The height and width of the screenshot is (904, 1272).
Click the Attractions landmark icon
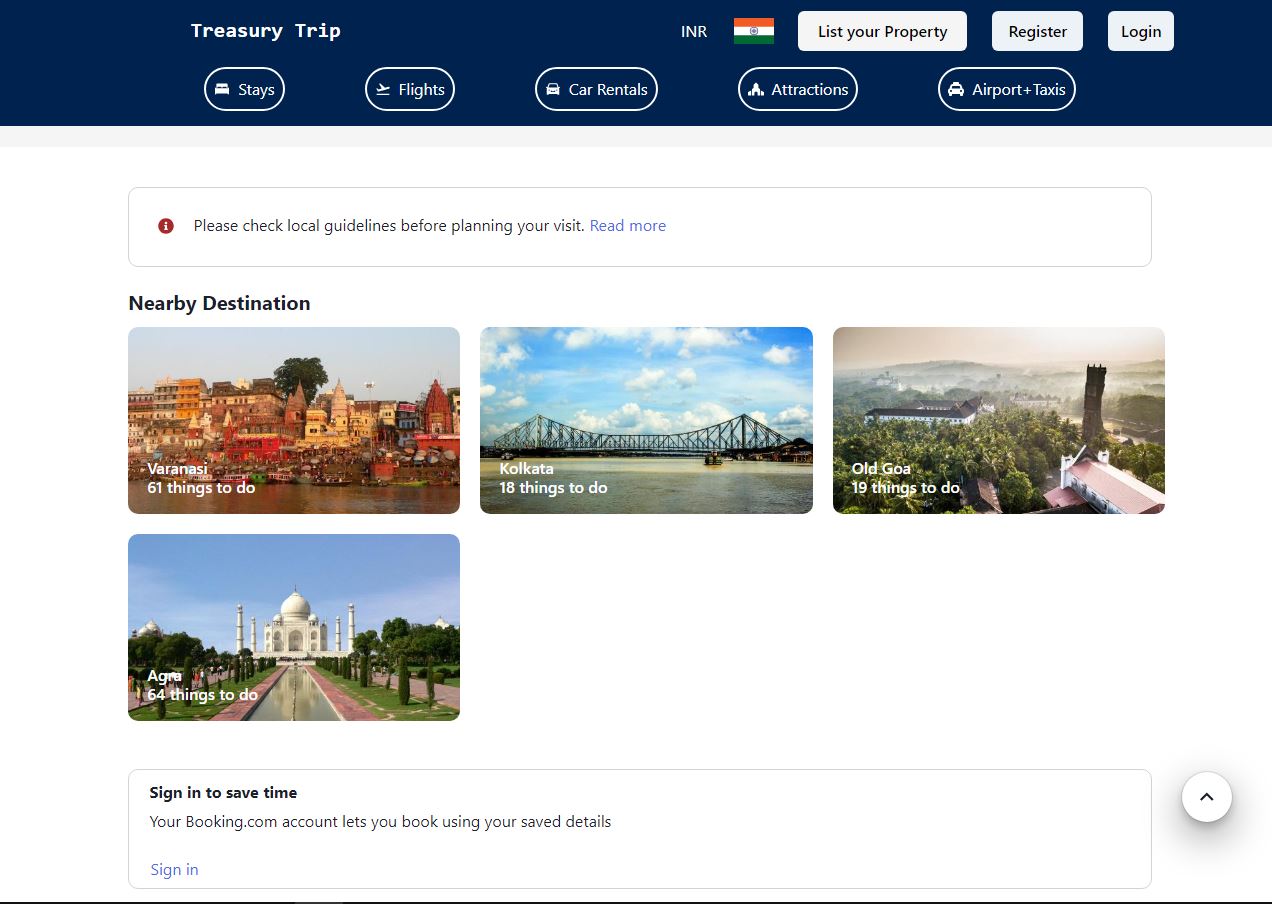point(756,89)
